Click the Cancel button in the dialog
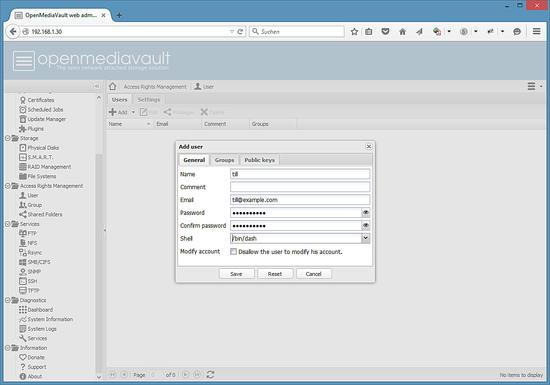 [x=314, y=274]
